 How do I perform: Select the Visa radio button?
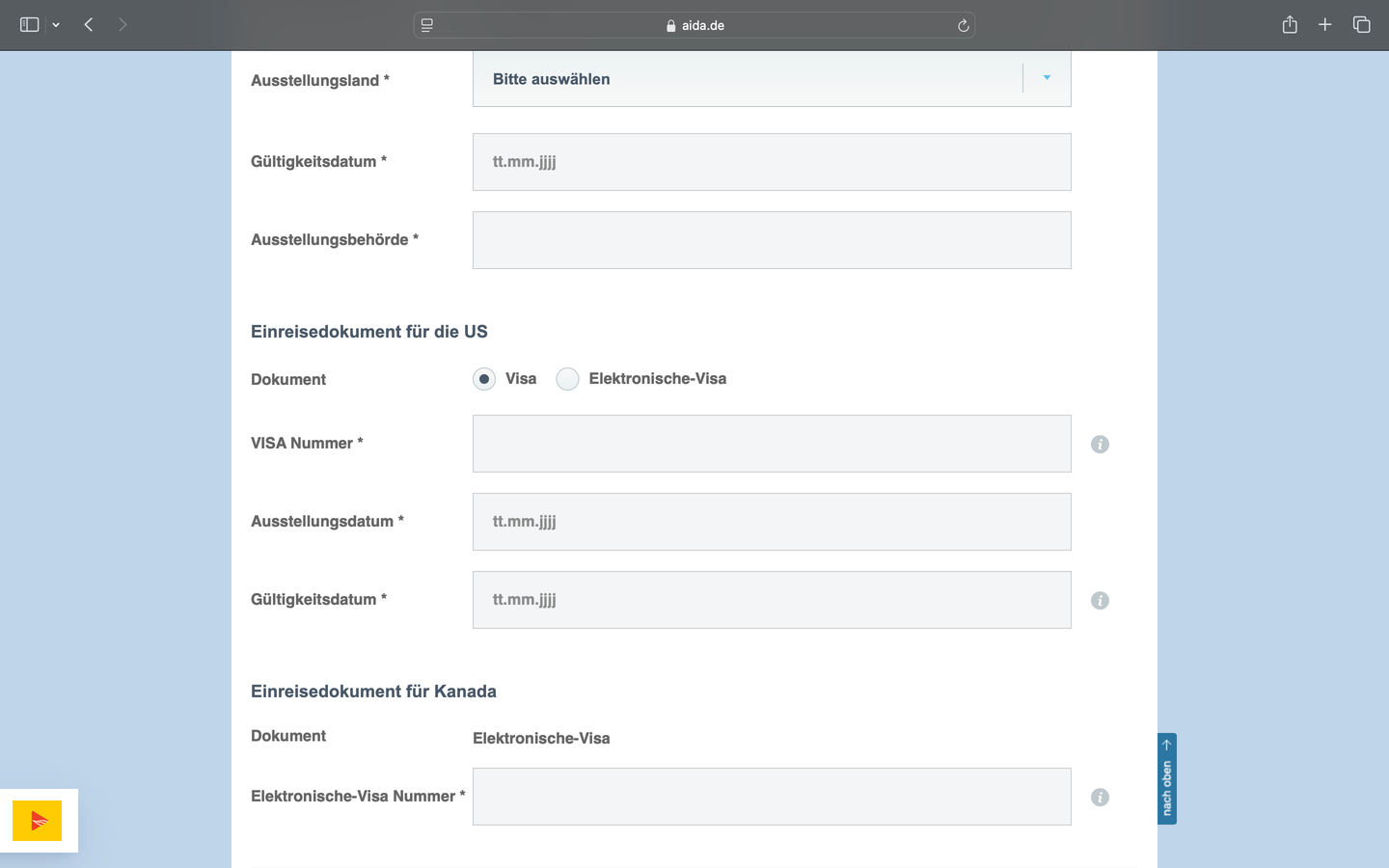(484, 379)
